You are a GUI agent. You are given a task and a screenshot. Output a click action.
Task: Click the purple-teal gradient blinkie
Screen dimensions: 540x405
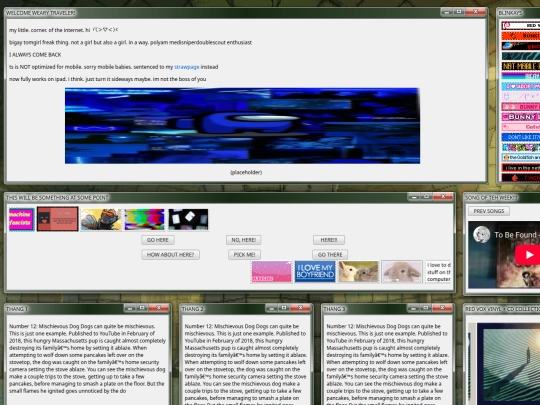pos(521,76)
